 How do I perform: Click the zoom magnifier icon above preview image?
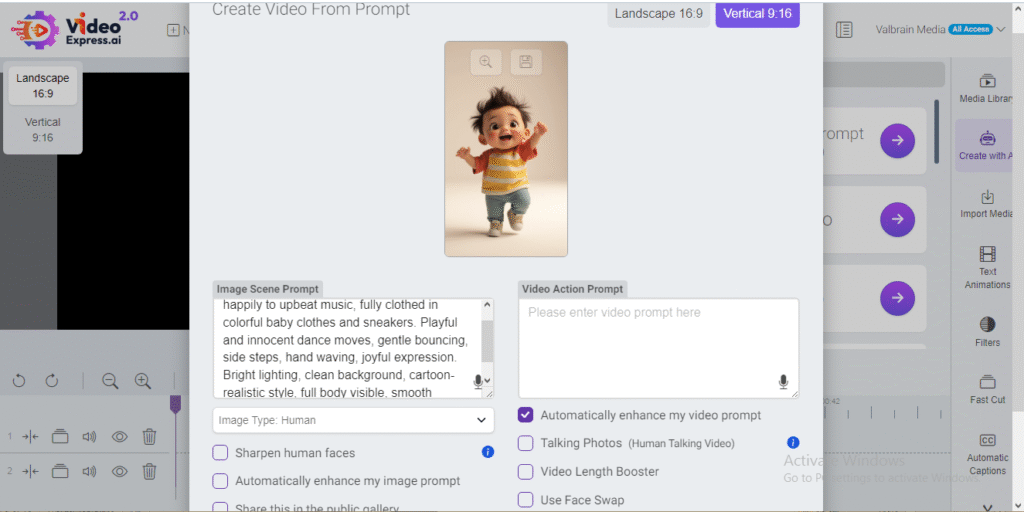coord(485,62)
